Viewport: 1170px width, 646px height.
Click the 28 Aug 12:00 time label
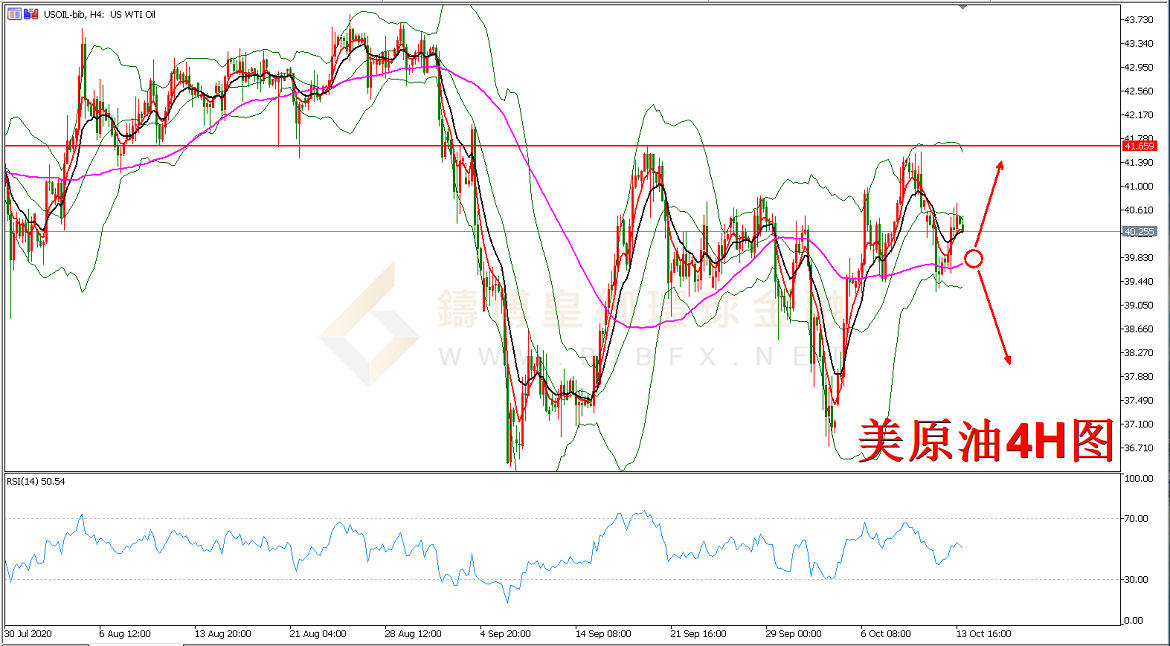(415, 633)
